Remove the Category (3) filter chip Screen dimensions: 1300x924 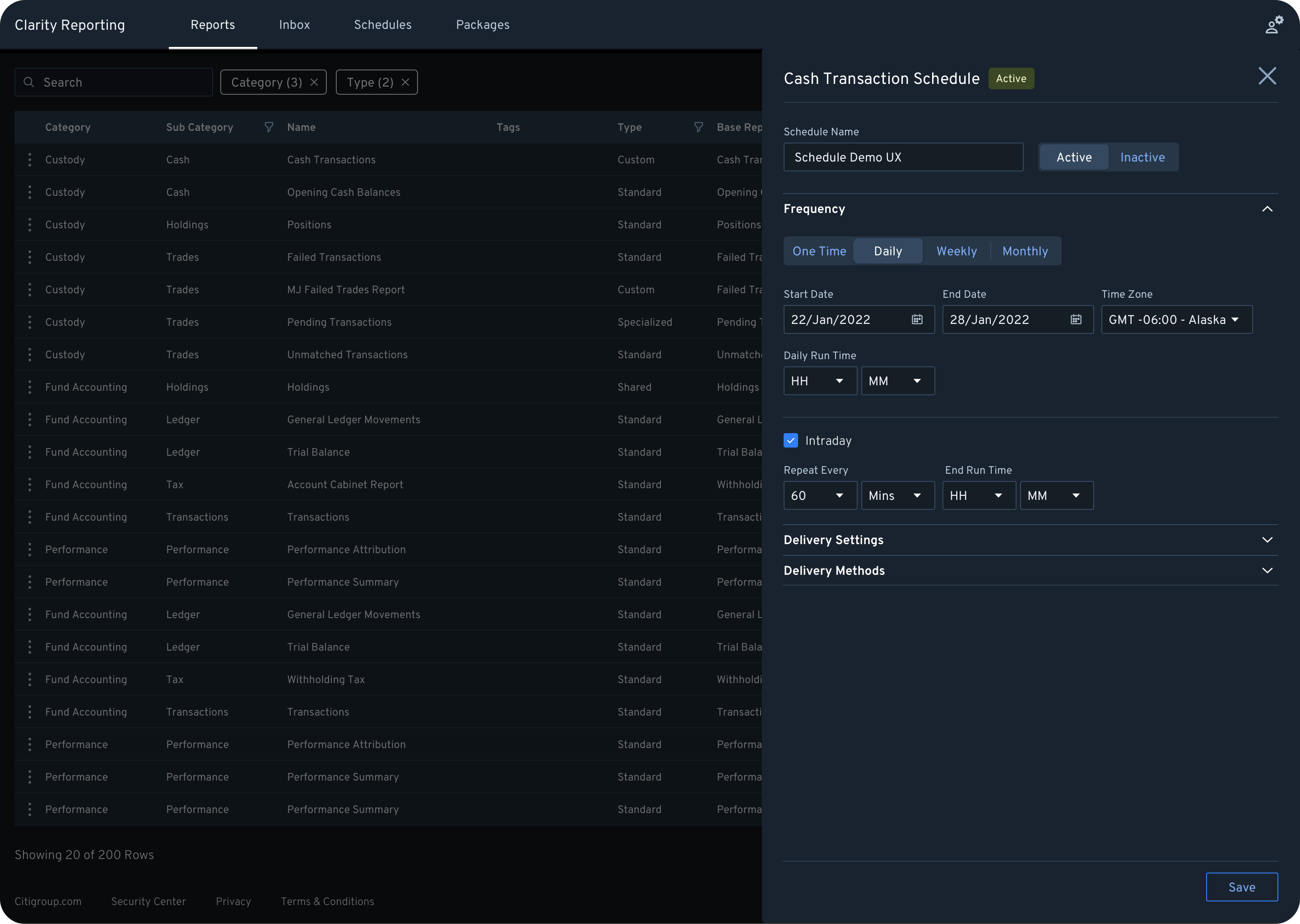(x=314, y=83)
